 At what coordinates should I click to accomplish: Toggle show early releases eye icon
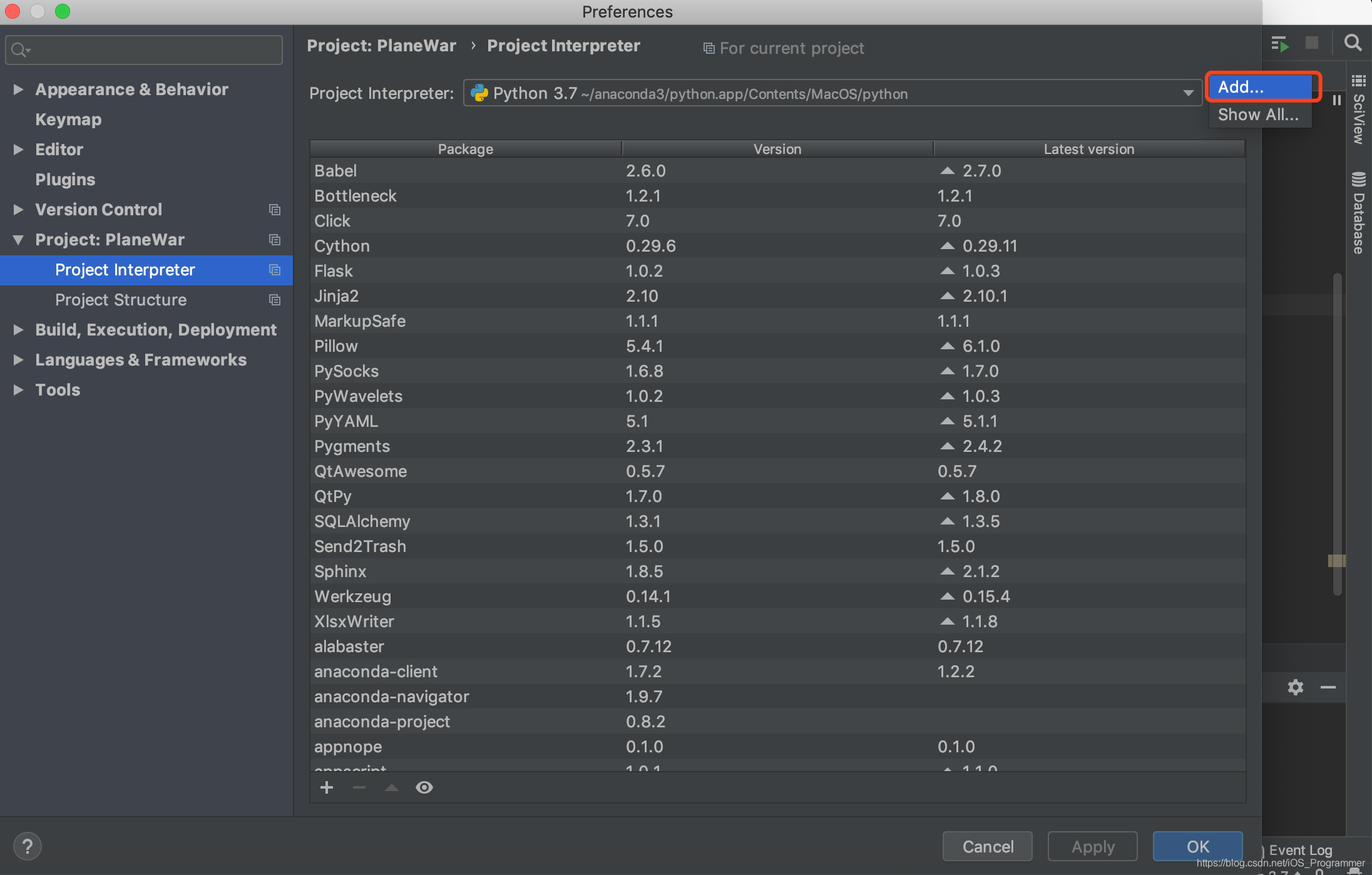424,787
